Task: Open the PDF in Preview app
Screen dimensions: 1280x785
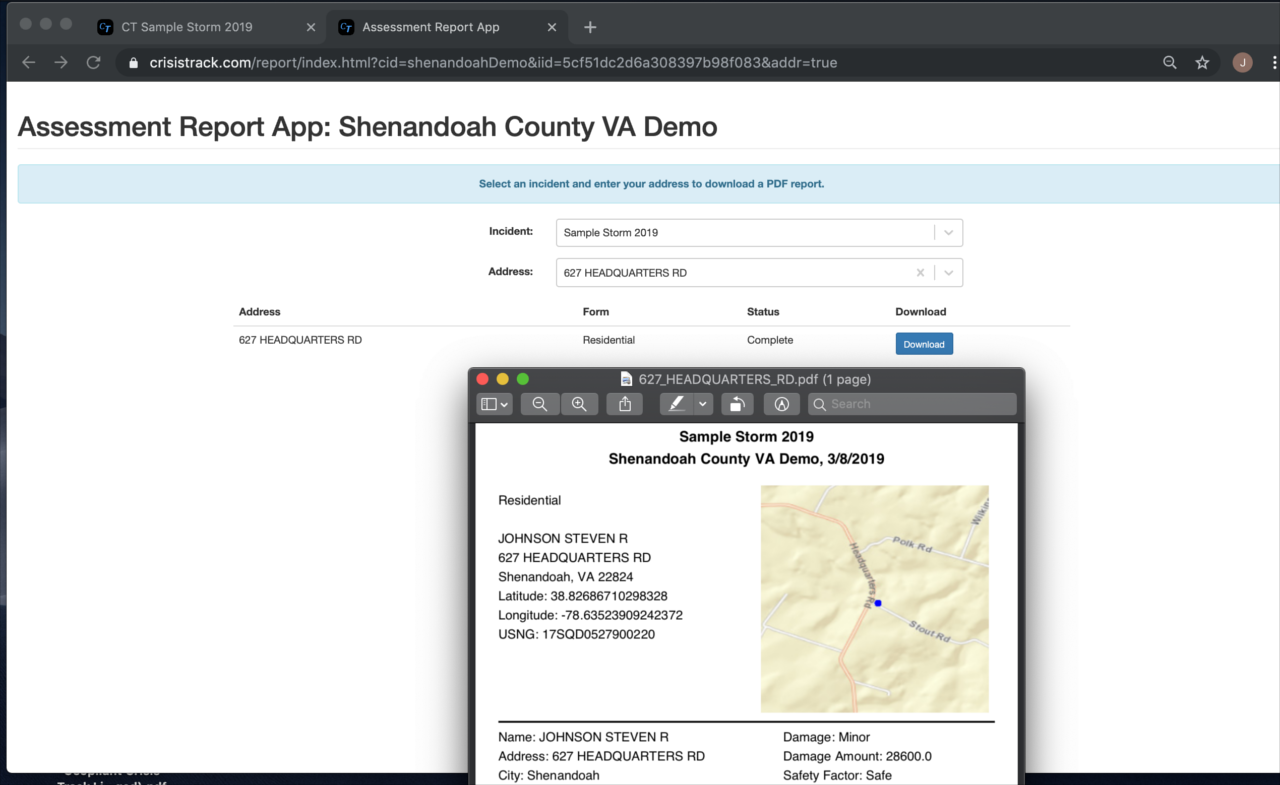Action: [781, 404]
